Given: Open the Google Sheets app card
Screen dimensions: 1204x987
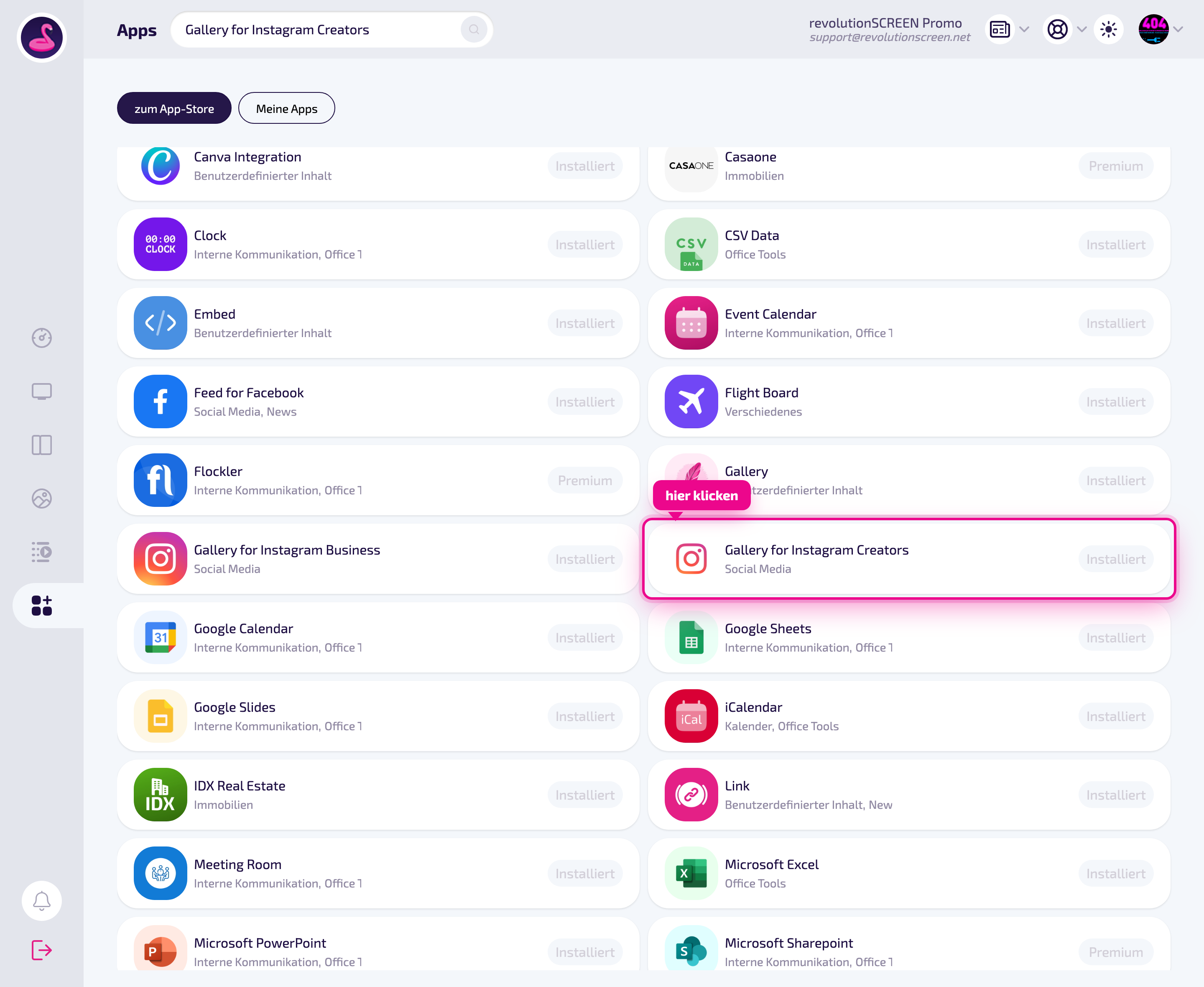Looking at the screenshot, I should (x=909, y=637).
